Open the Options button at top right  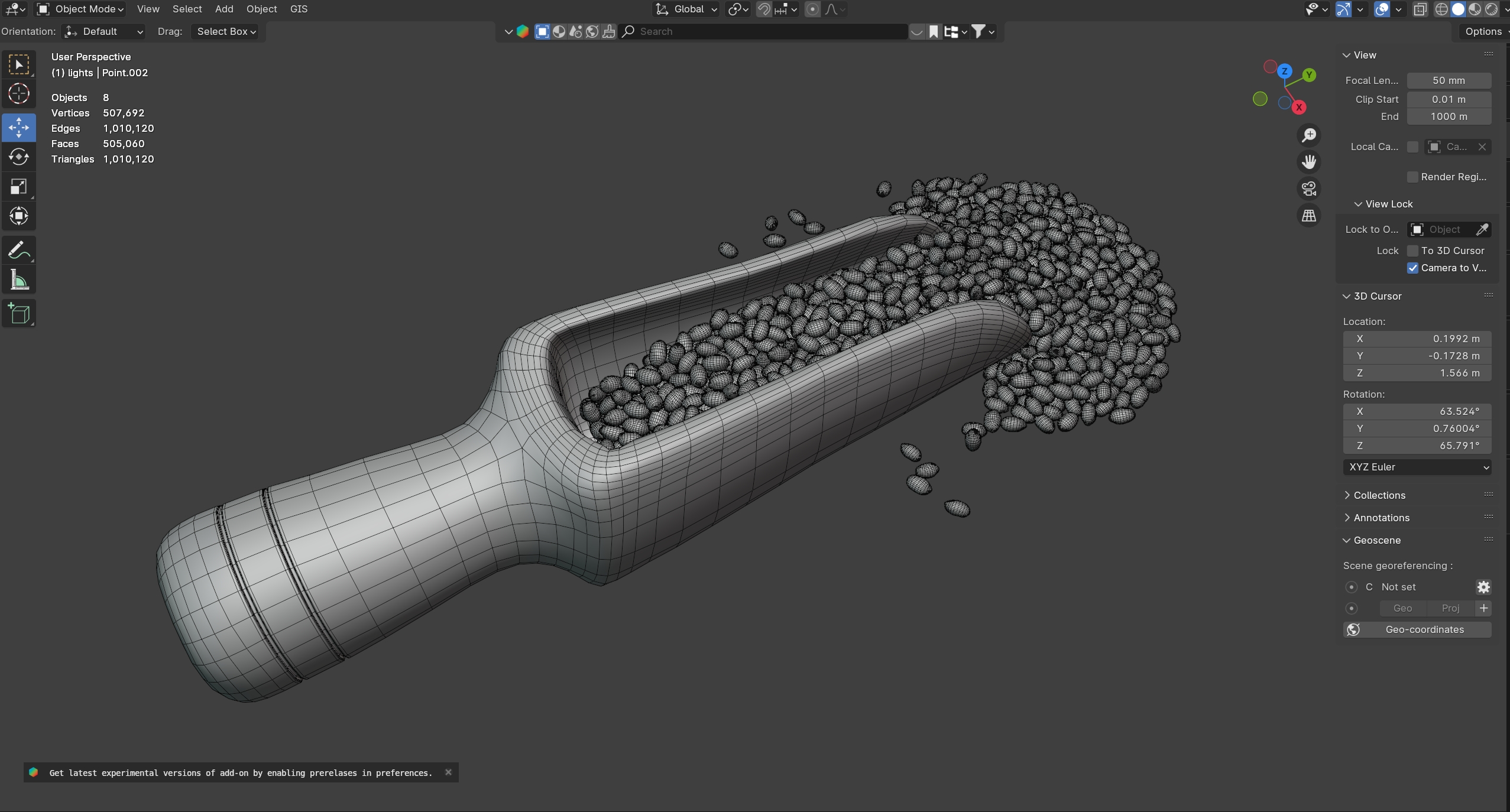pos(1483,31)
